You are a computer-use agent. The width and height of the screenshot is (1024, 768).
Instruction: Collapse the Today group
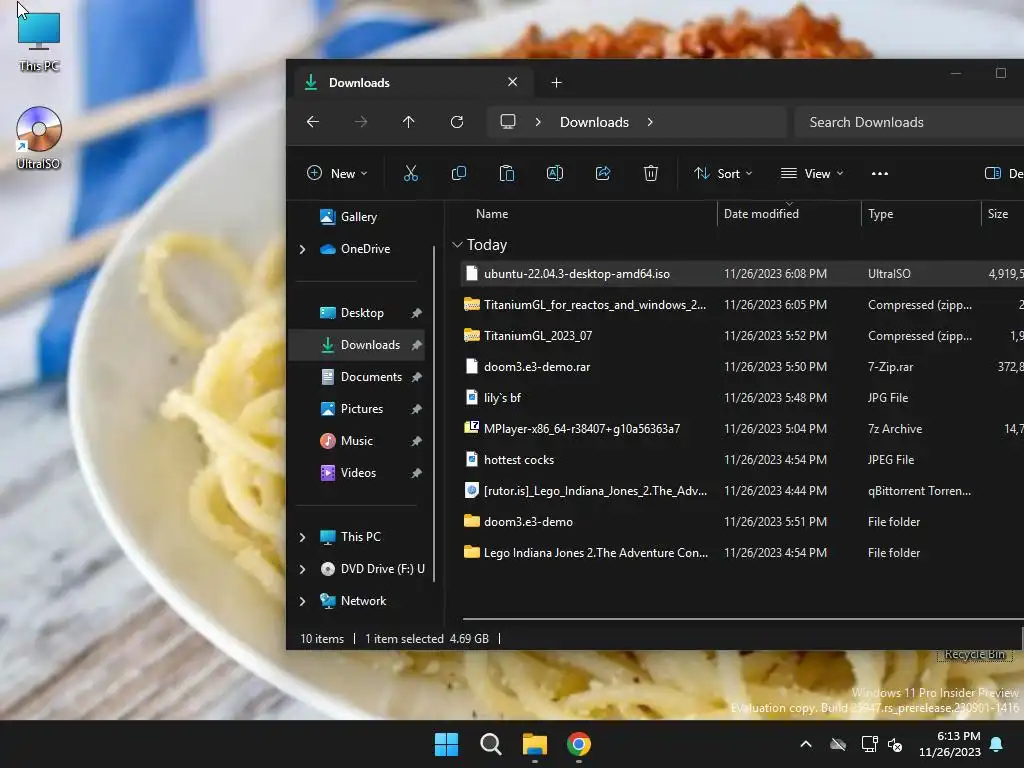[457, 244]
